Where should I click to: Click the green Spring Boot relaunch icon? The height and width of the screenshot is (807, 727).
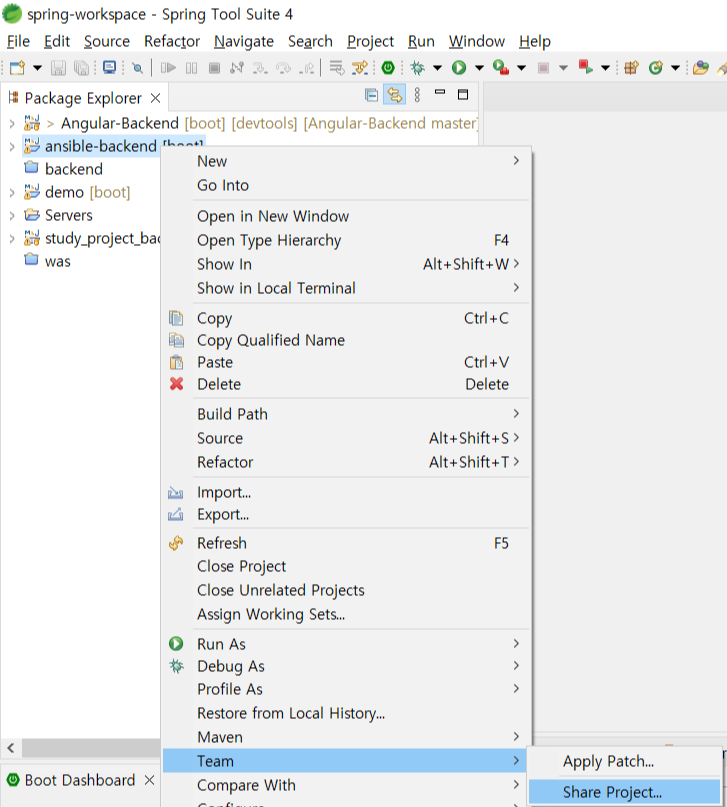pyautogui.click(x=388, y=67)
